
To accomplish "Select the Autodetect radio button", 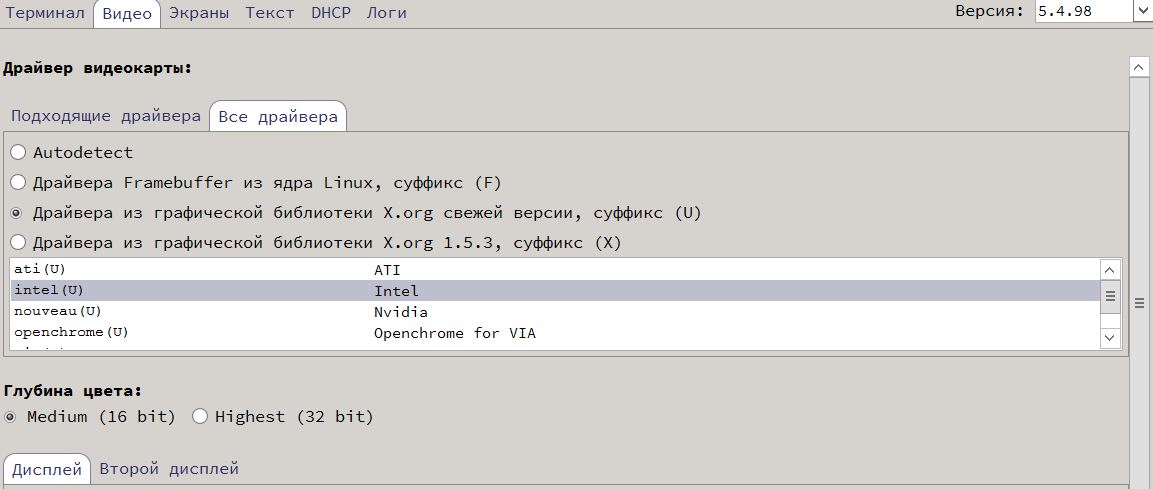I will pos(18,153).
